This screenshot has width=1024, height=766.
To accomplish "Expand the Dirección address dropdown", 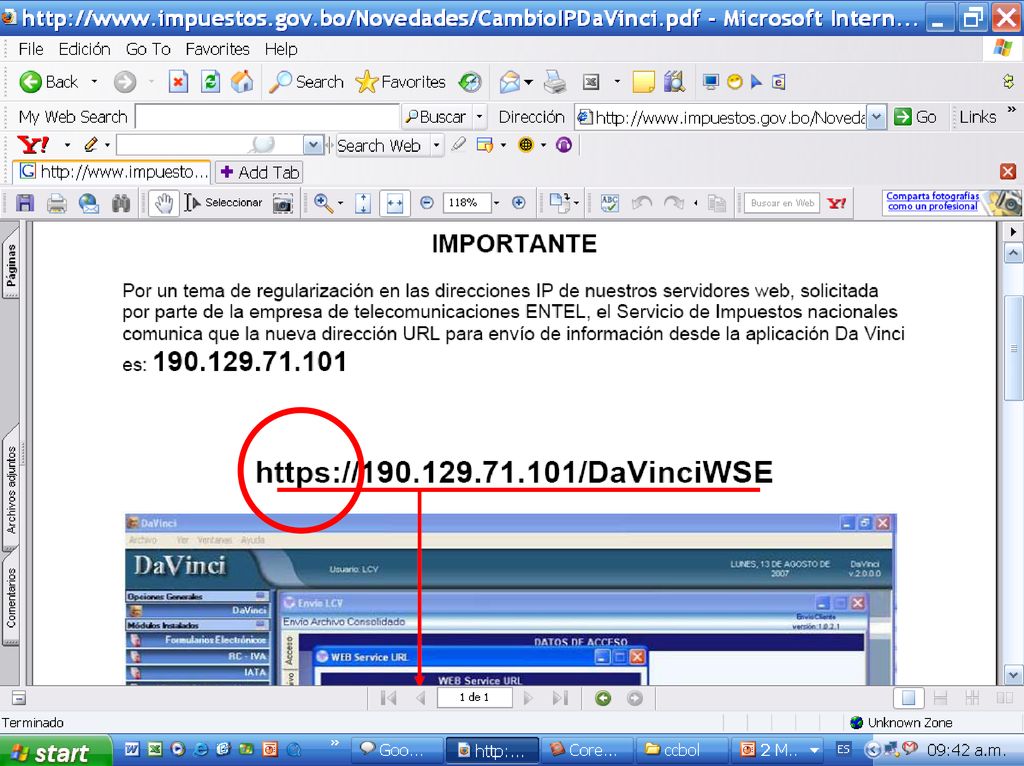I will (876, 117).
